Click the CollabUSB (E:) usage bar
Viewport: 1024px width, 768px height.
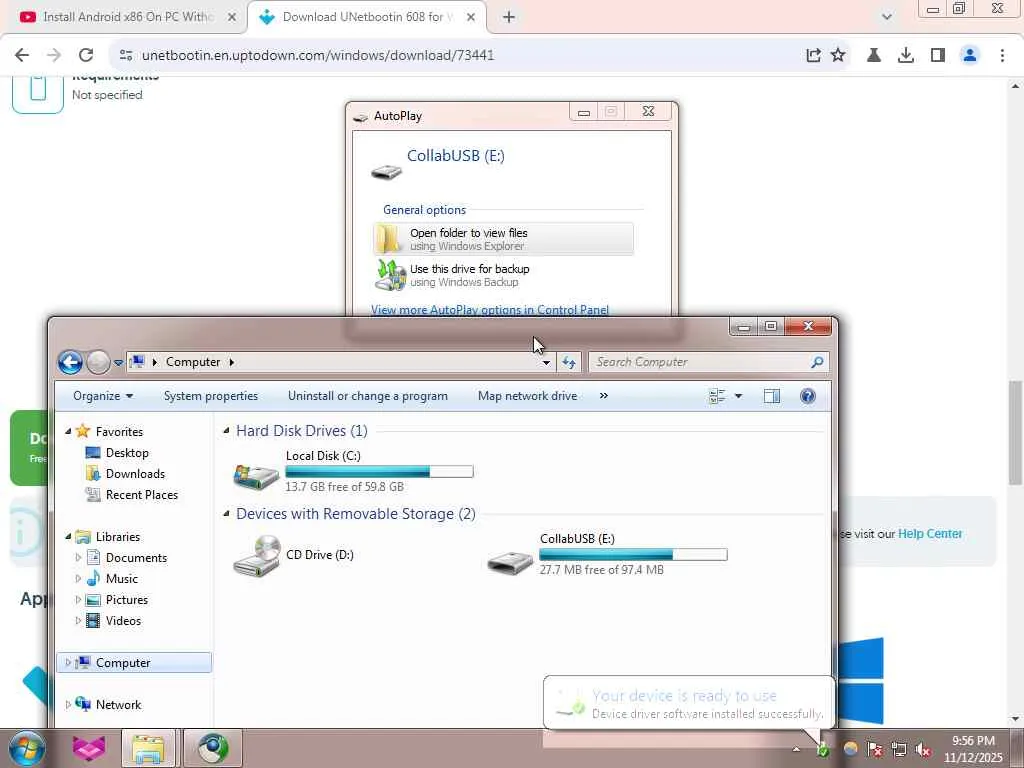click(x=633, y=554)
